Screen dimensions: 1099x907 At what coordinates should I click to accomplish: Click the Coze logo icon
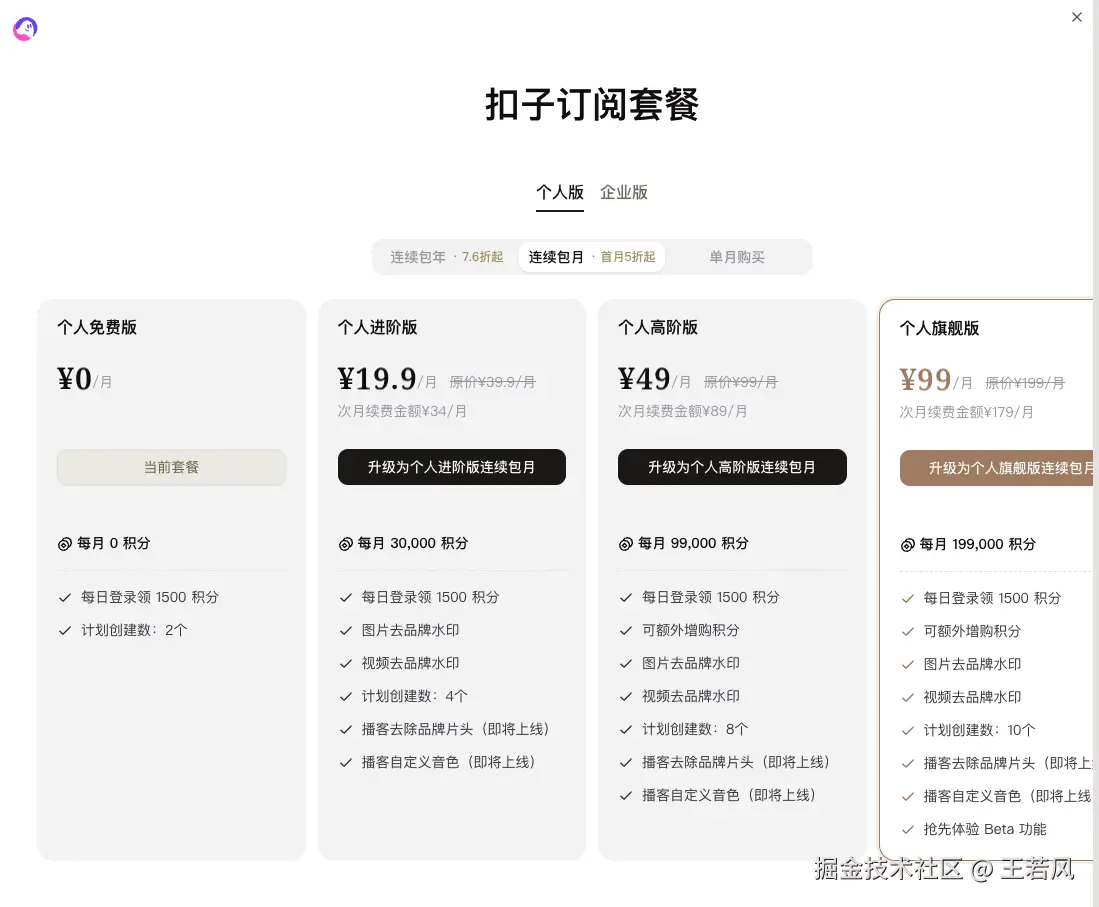[x=25, y=29]
